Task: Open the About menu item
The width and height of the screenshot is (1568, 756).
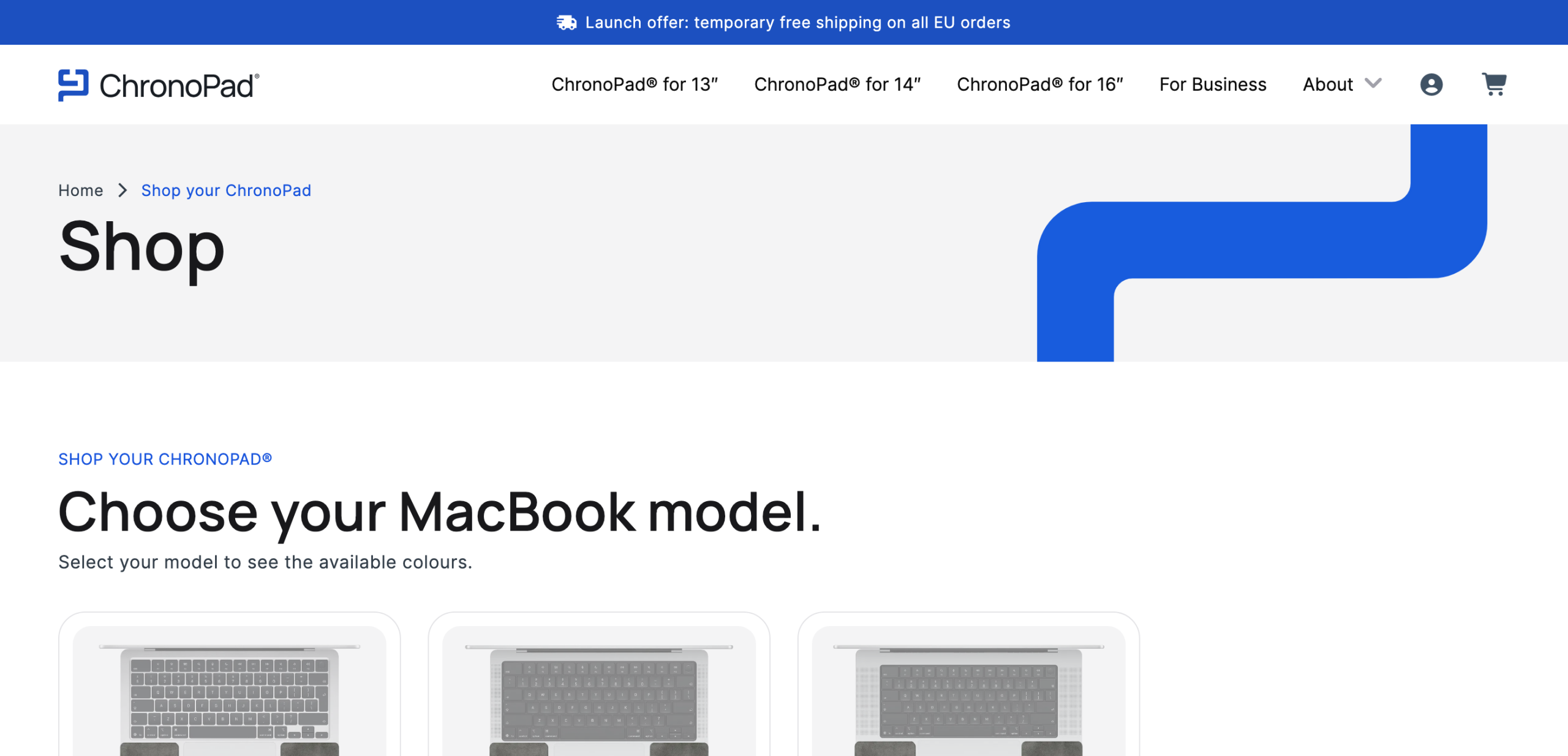Action: tap(1328, 84)
